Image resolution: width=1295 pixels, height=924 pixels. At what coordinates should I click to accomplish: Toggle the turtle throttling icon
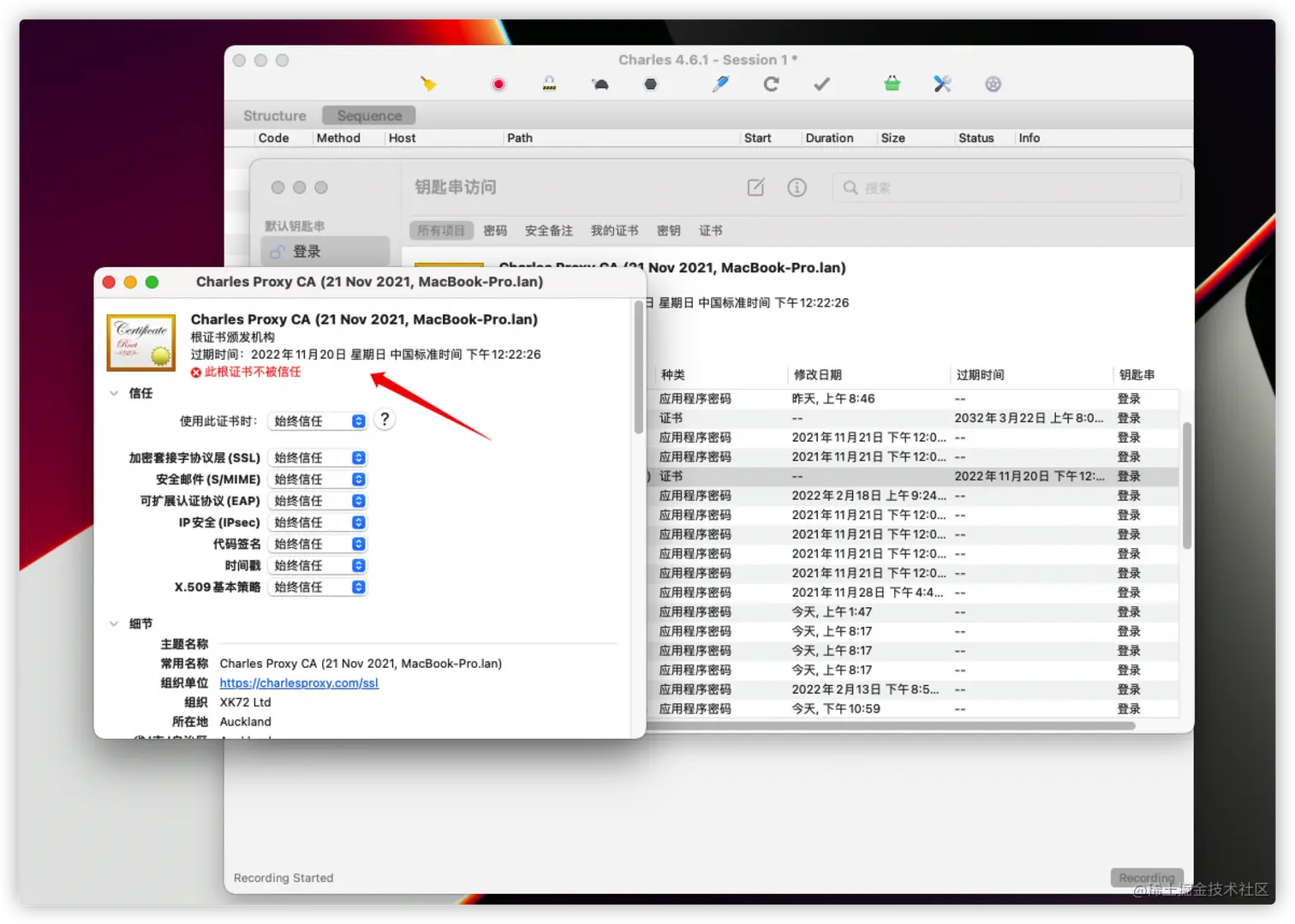600,84
